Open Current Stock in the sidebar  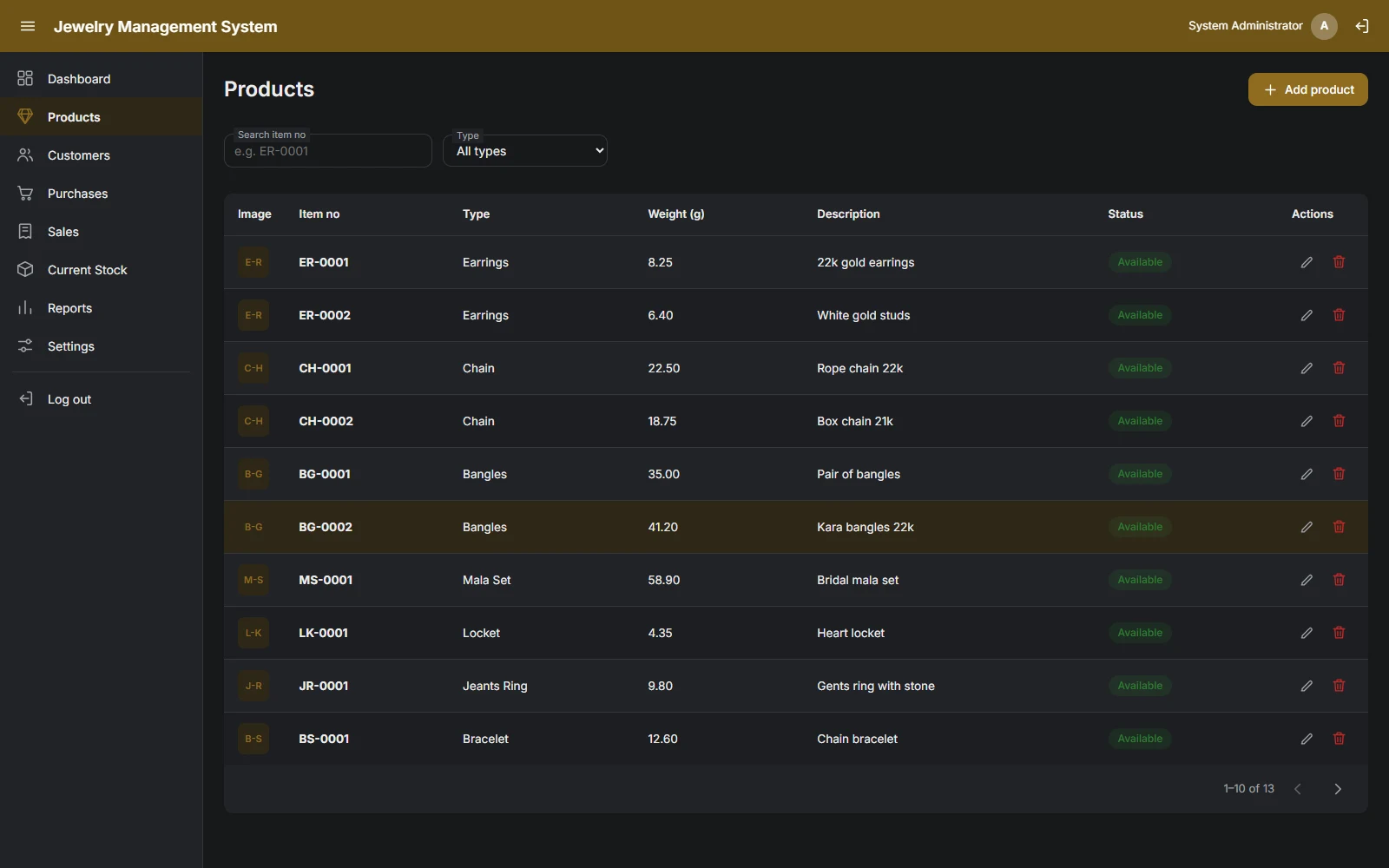click(101, 270)
